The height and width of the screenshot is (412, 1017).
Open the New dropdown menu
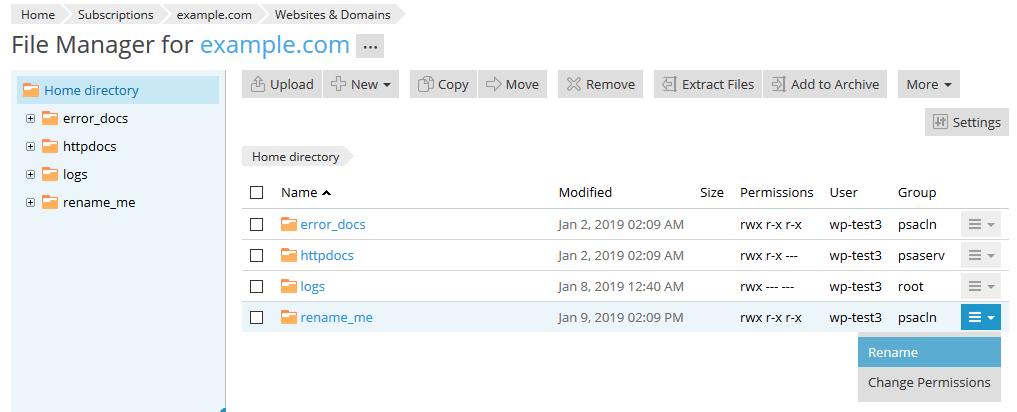pos(363,85)
